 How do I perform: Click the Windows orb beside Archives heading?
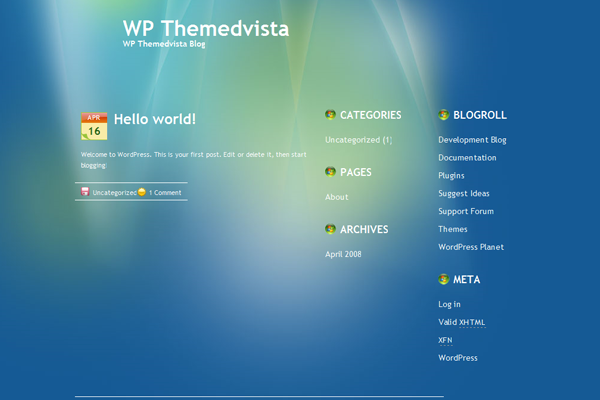pyautogui.click(x=330, y=229)
